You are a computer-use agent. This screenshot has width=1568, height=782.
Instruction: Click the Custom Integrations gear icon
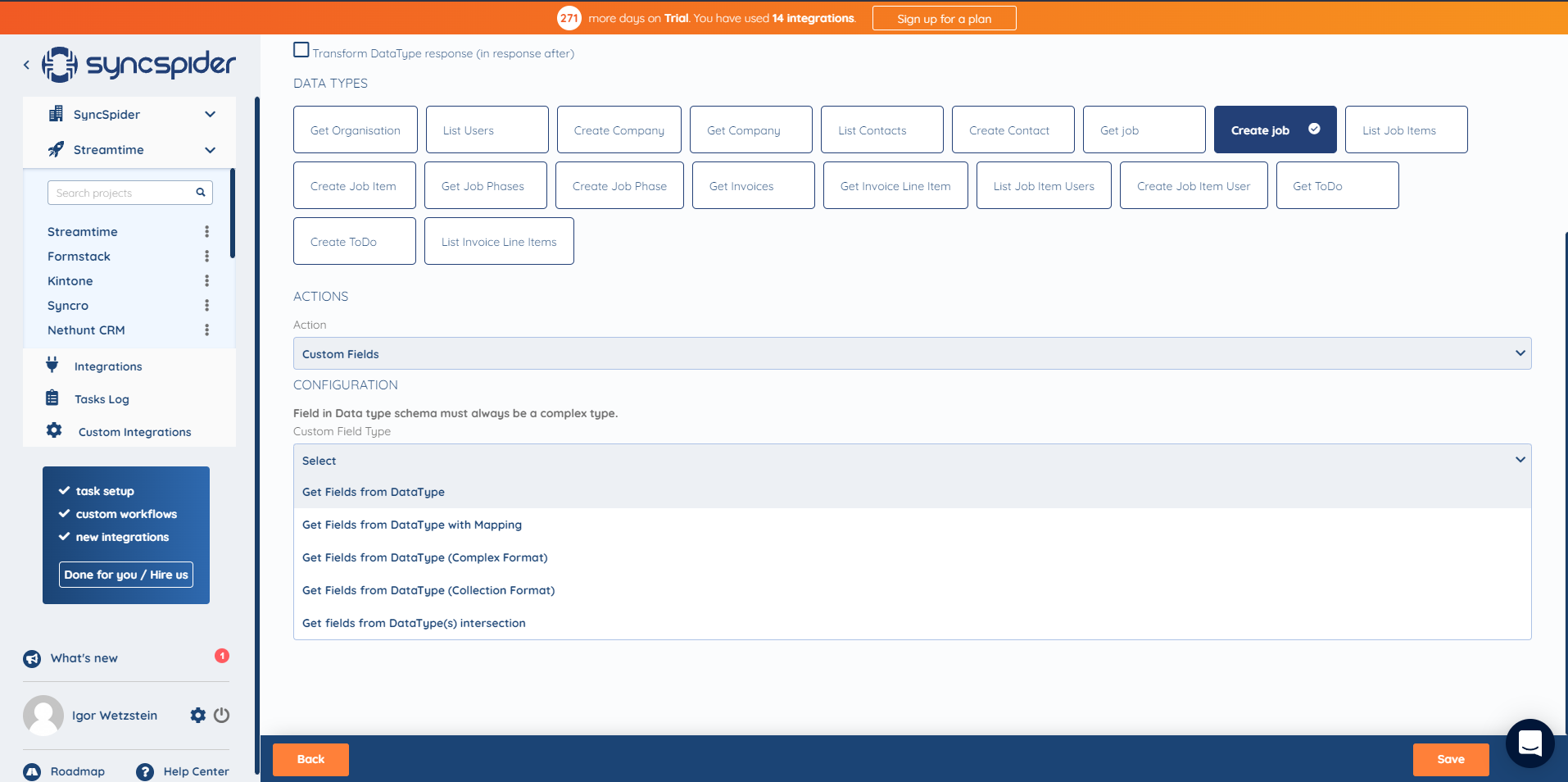point(54,430)
